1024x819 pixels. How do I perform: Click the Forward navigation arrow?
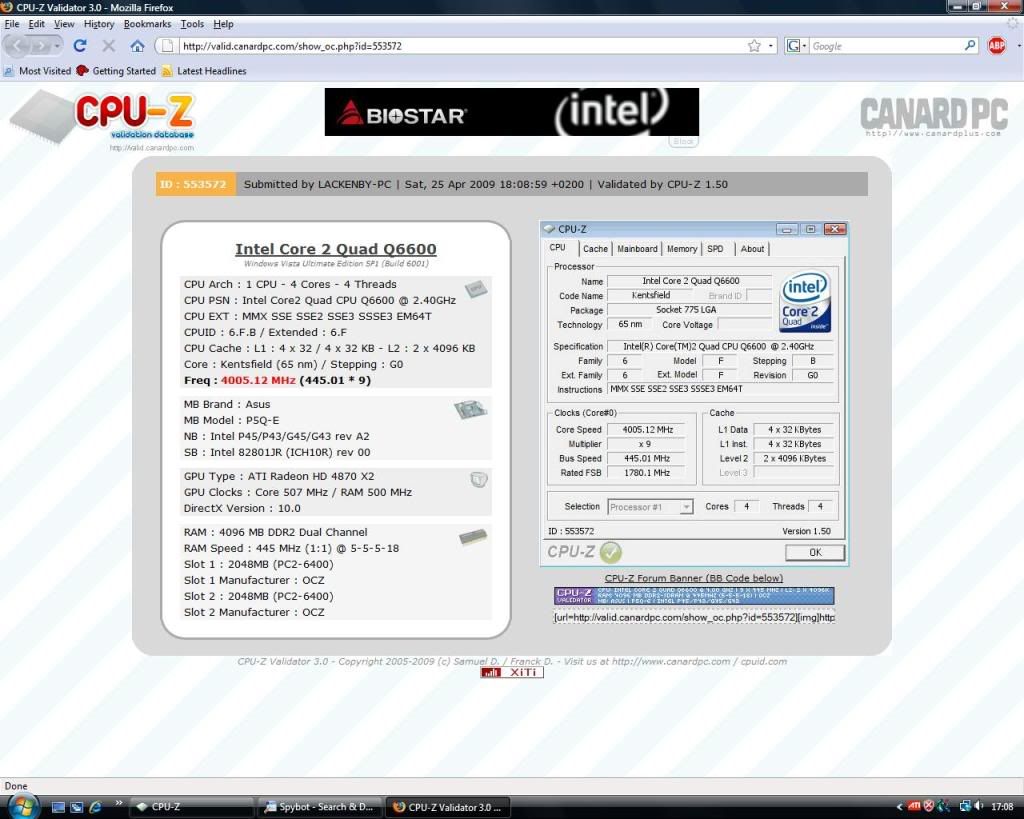click(x=40, y=46)
